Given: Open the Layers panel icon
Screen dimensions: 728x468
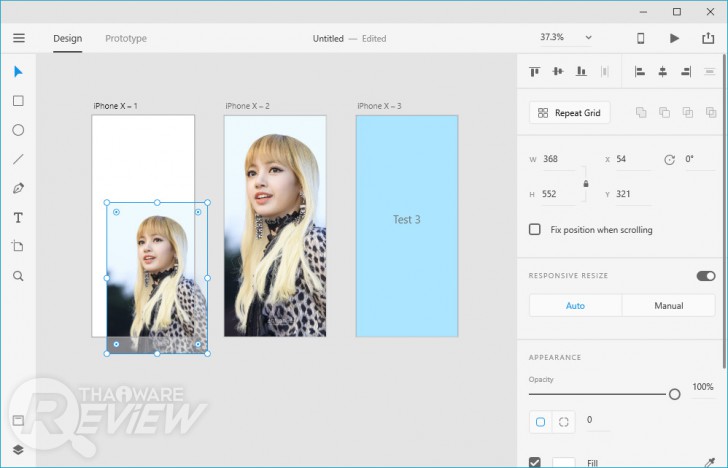Looking at the screenshot, I should 18,449.
